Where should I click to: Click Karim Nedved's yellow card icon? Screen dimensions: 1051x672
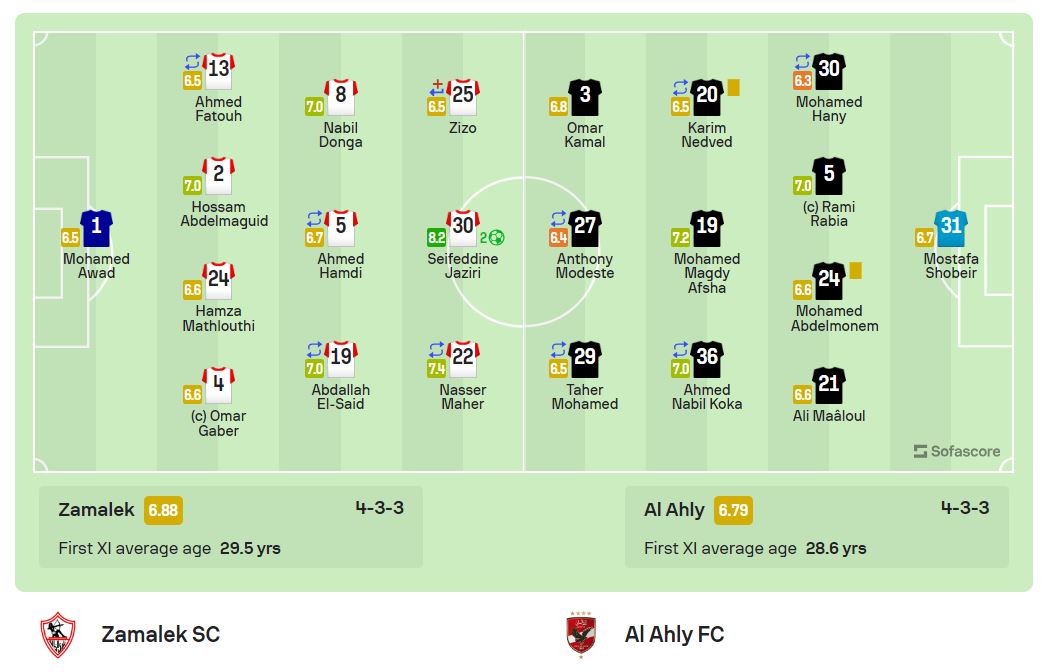[733, 88]
